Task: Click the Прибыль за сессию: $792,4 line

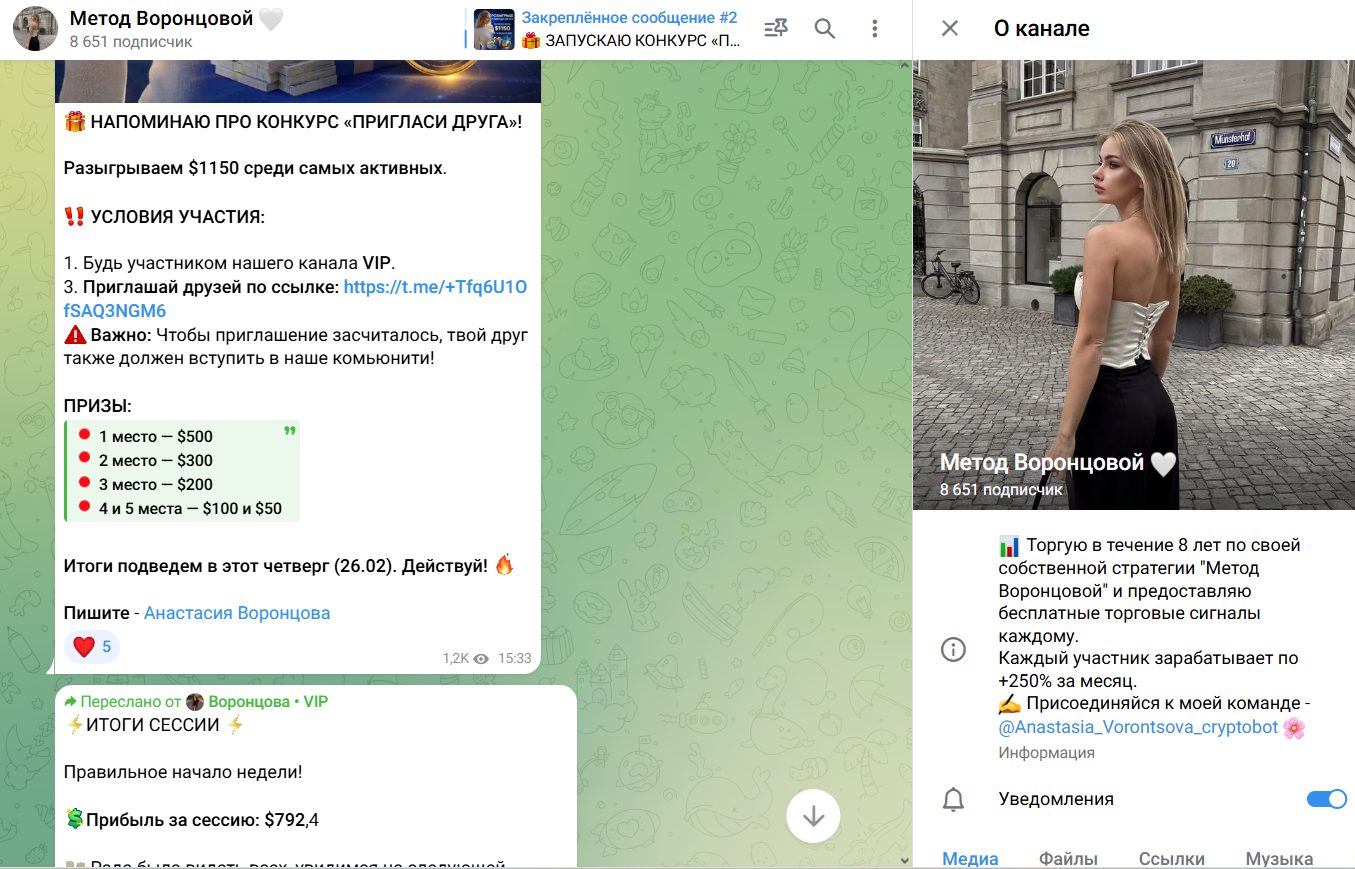Action: [x=191, y=820]
